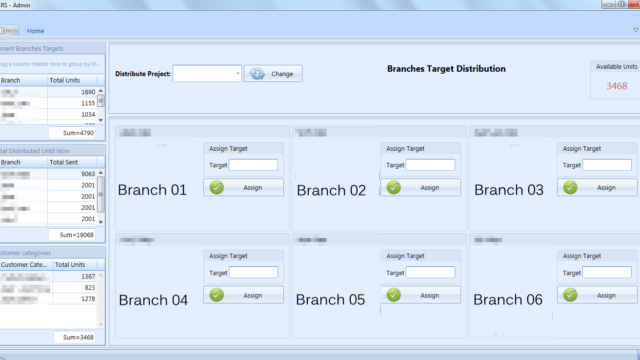Click the scroll down arrow in Total Distributed grid
This screenshot has width=640, height=360.
click(x=101, y=222)
